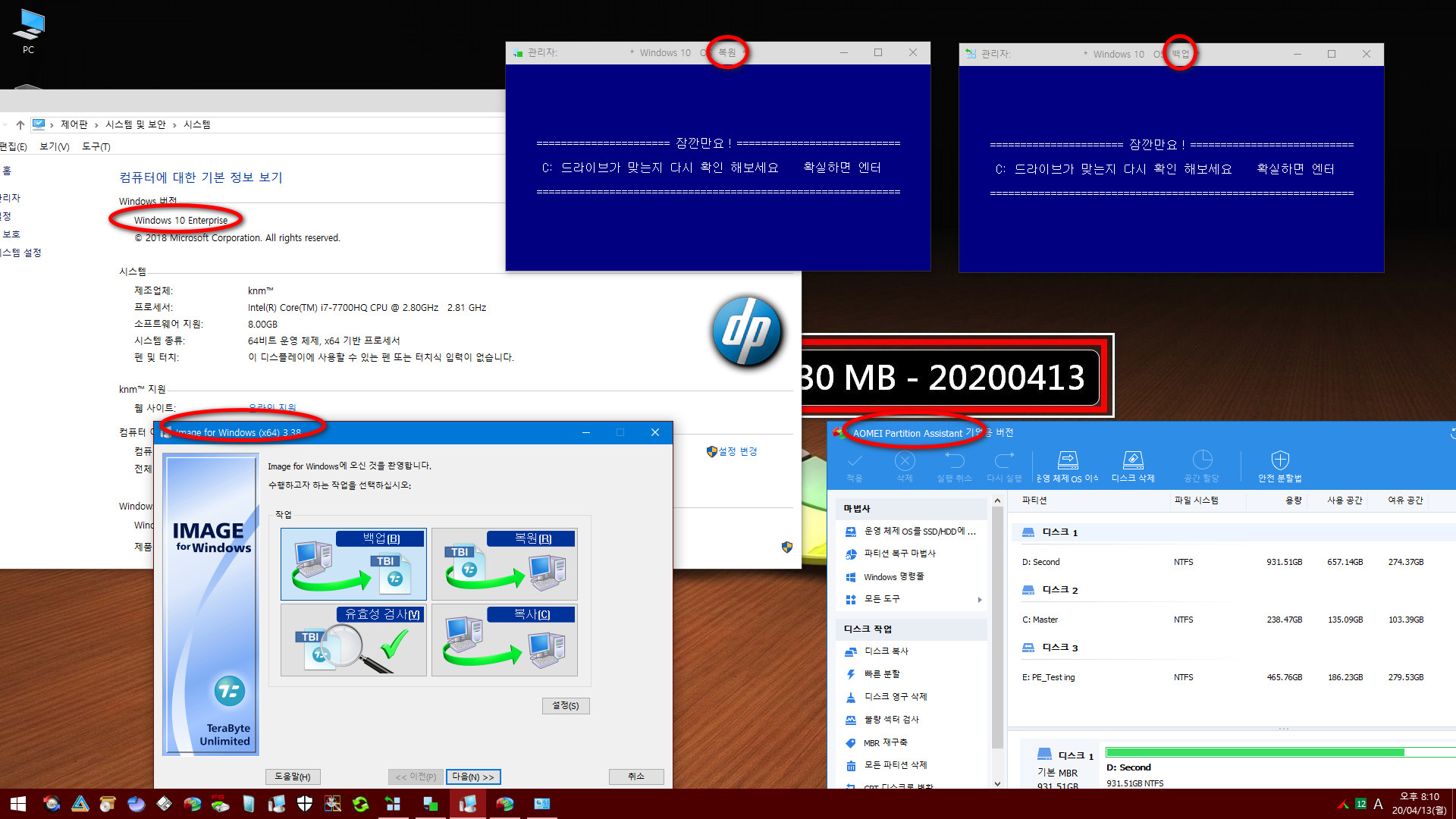Select the D: Second partition row
1456x819 pixels.
coord(1233,562)
